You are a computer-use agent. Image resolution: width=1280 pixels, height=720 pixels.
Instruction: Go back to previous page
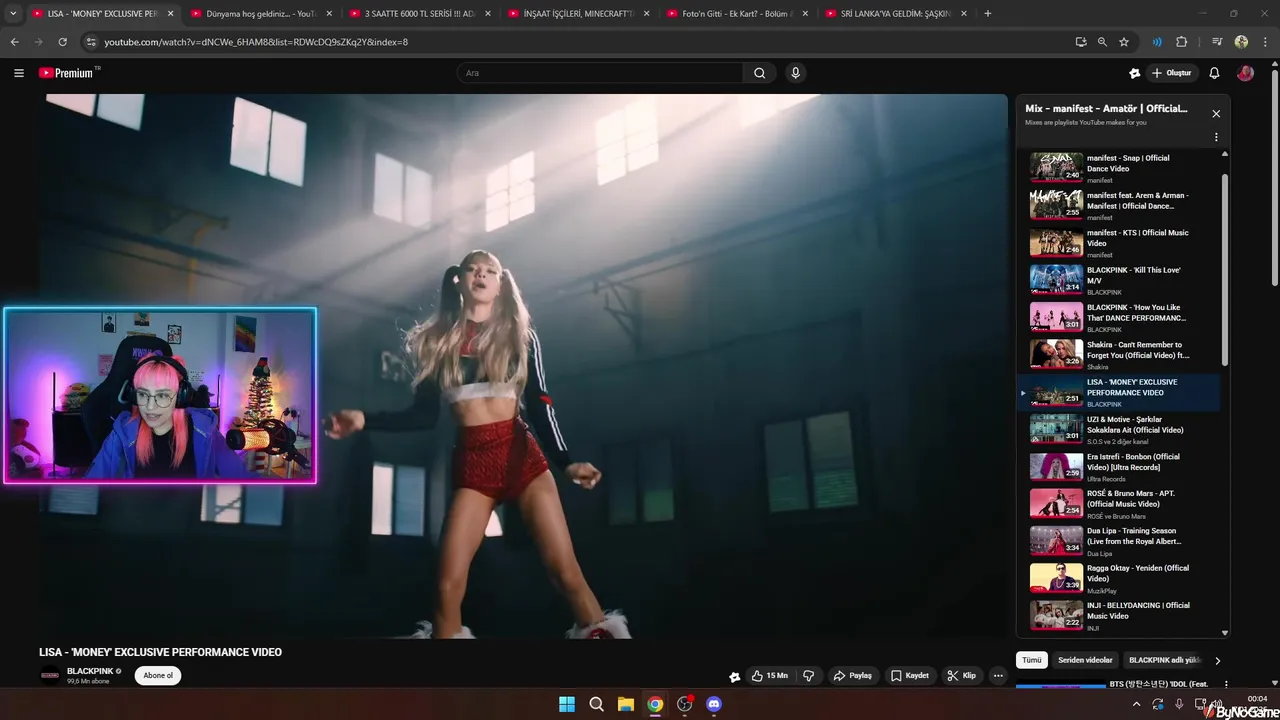tap(14, 42)
